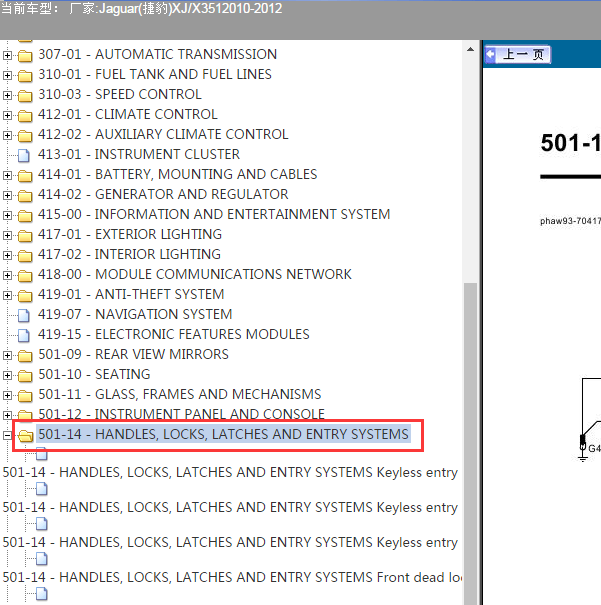Expand the 501-09 Rear View Mirrors node

(7, 355)
